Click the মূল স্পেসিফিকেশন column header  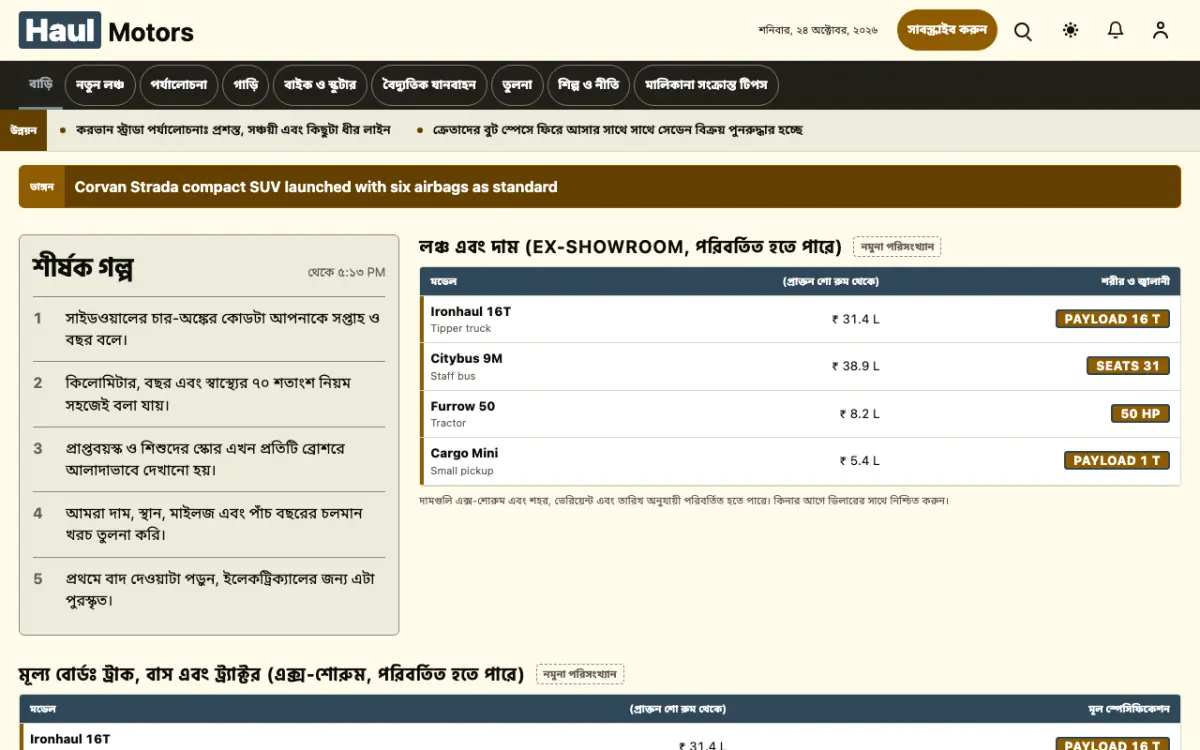pyautogui.click(x=1129, y=709)
